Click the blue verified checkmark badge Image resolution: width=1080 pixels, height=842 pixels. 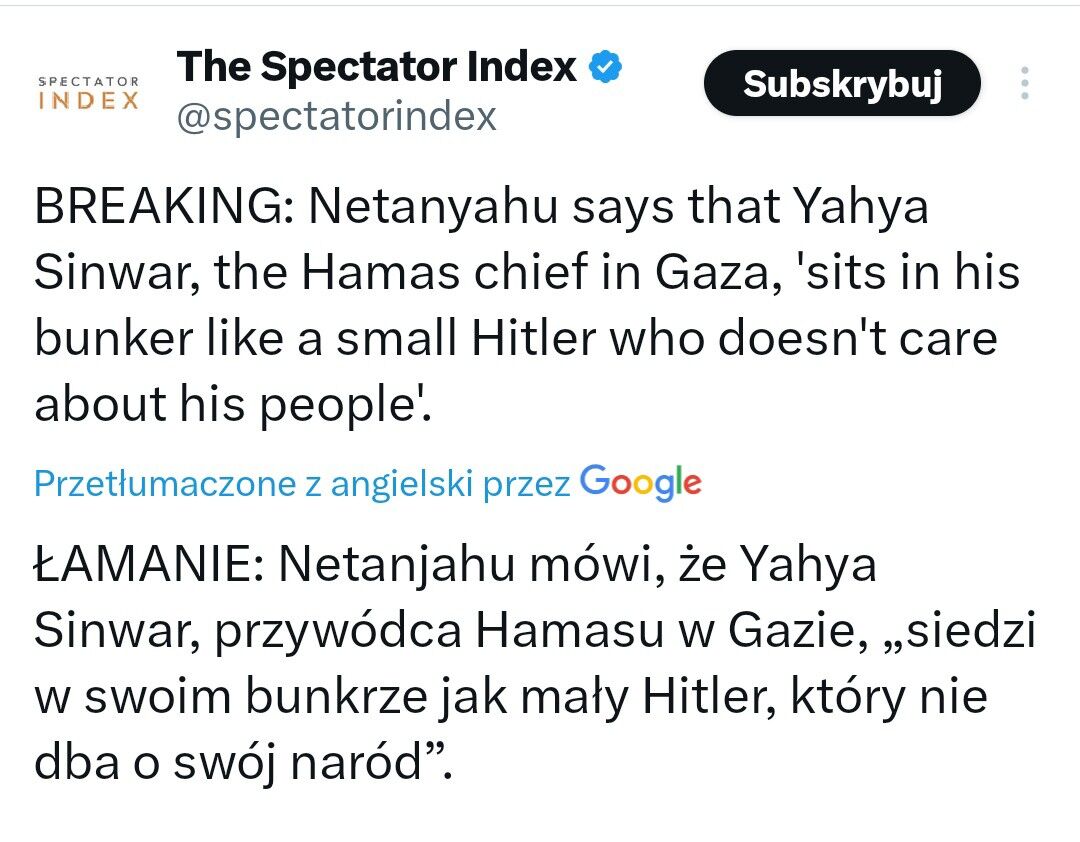[x=606, y=67]
